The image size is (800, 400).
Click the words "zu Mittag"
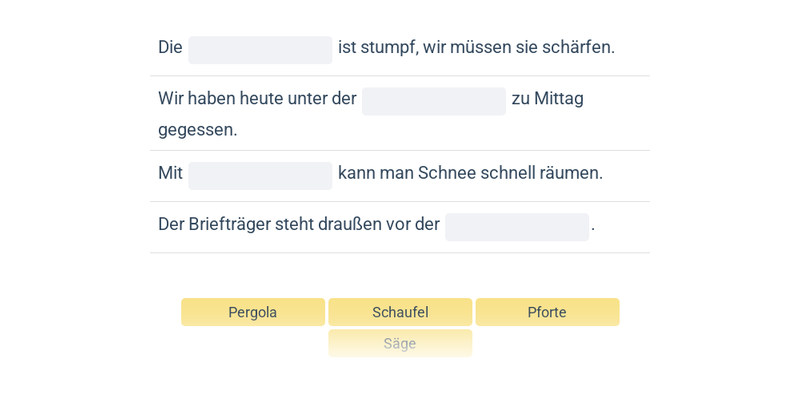[x=547, y=98]
